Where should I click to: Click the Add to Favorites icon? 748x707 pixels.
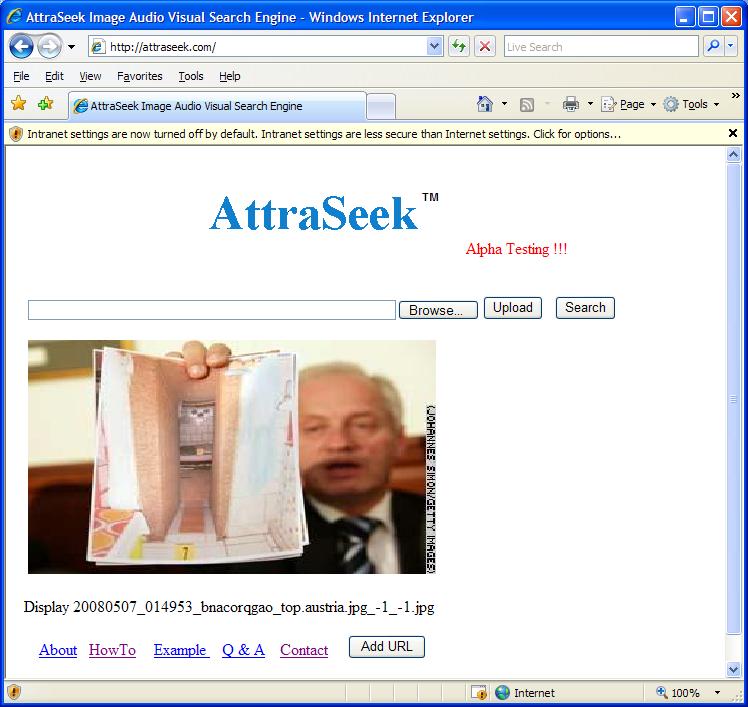[45, 104]
